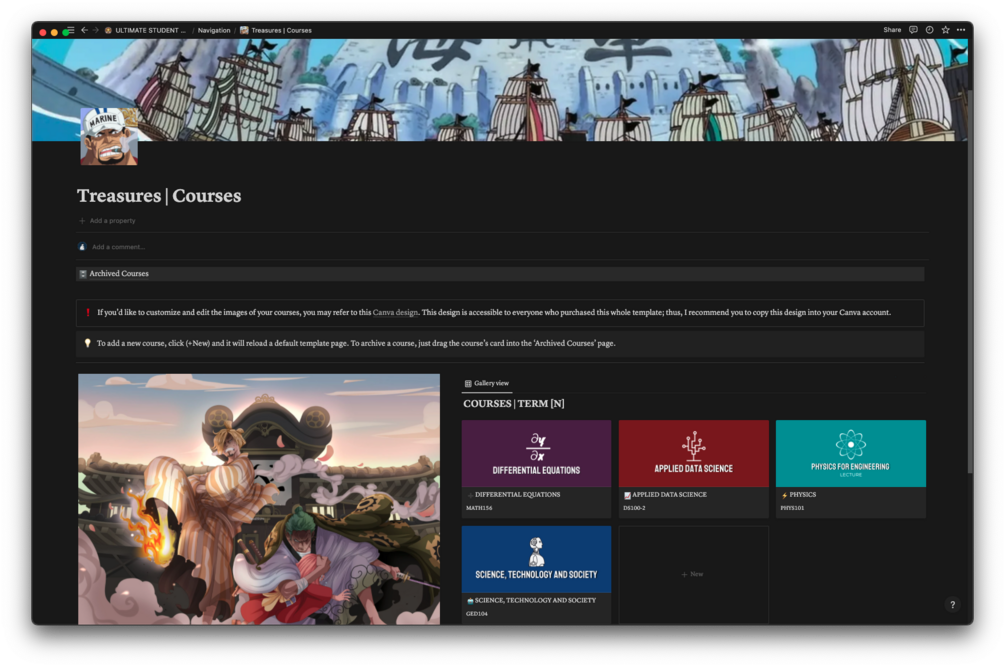Open the three-dot page options menu
1005x667 pixels.
point(961,30)
